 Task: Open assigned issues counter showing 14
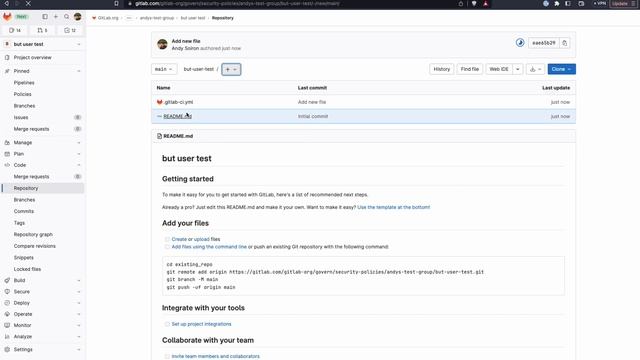(x=15, y=30)
